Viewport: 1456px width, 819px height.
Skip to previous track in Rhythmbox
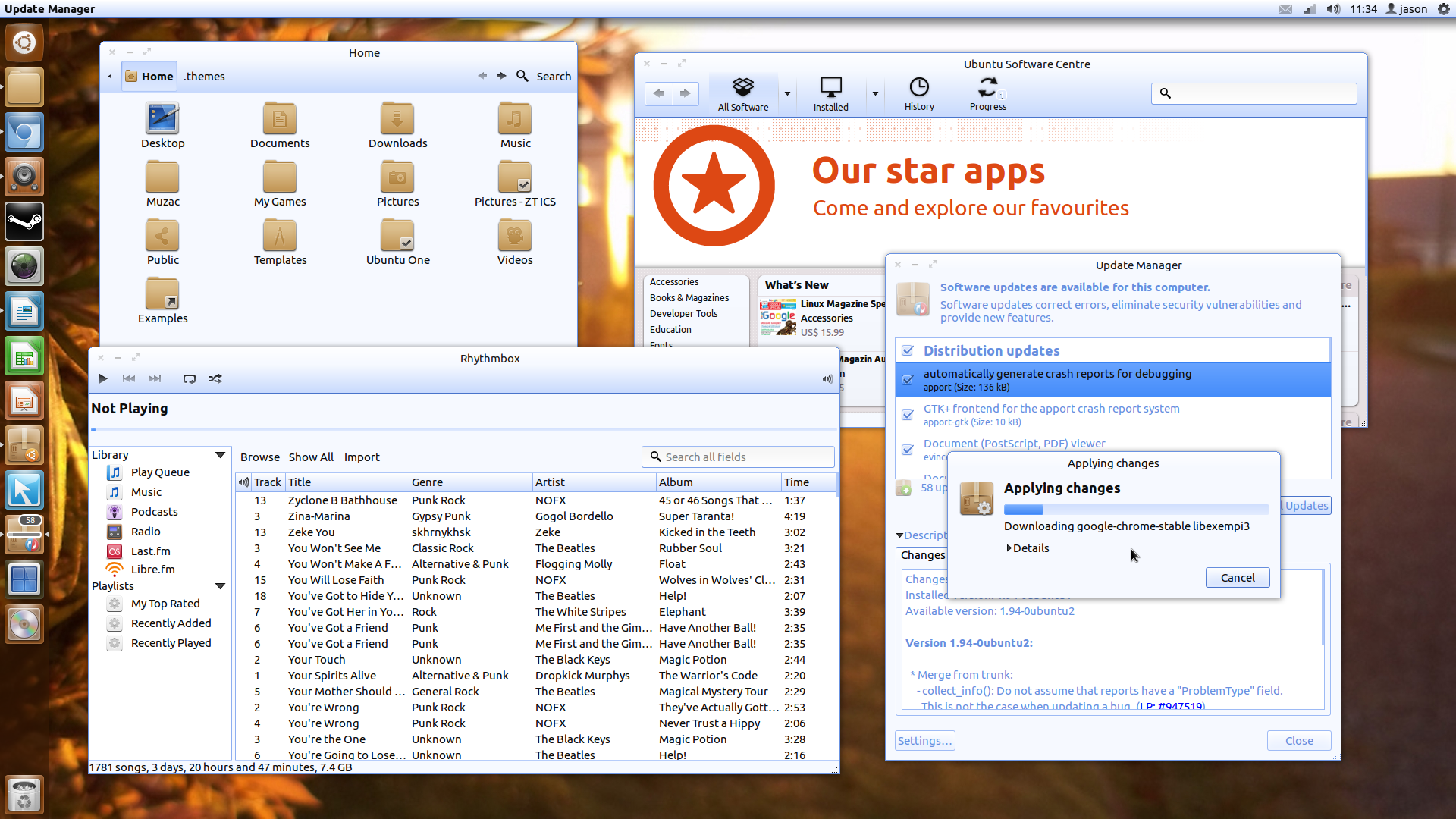pos(129,378)
